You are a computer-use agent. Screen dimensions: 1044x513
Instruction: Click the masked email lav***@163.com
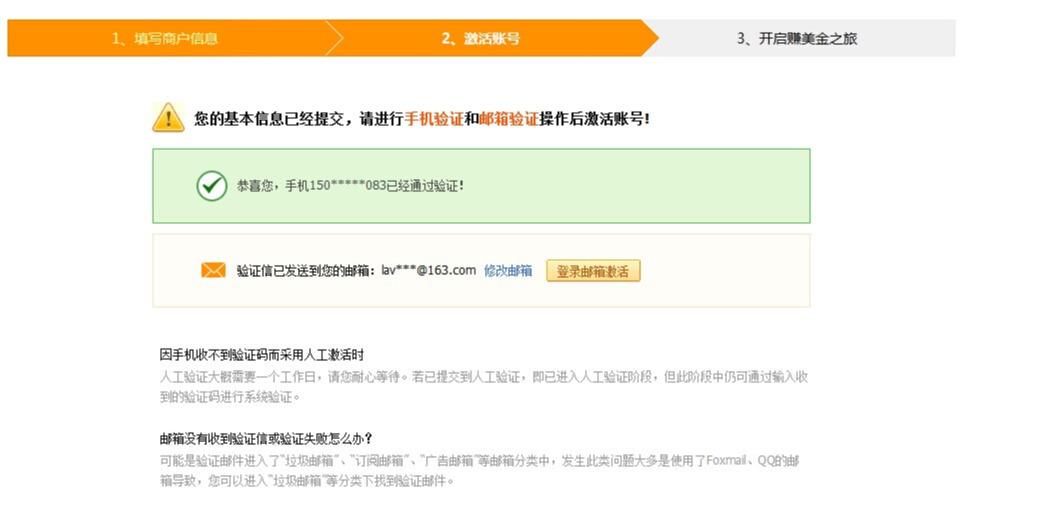pos(429,270)
